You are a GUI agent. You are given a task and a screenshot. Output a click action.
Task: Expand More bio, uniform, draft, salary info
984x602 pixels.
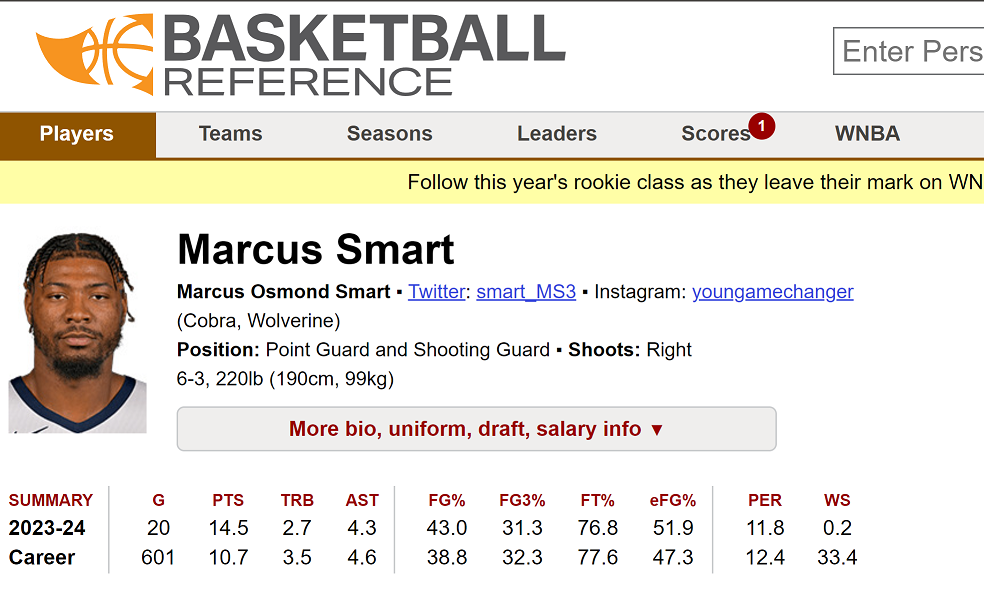point(476,429)
